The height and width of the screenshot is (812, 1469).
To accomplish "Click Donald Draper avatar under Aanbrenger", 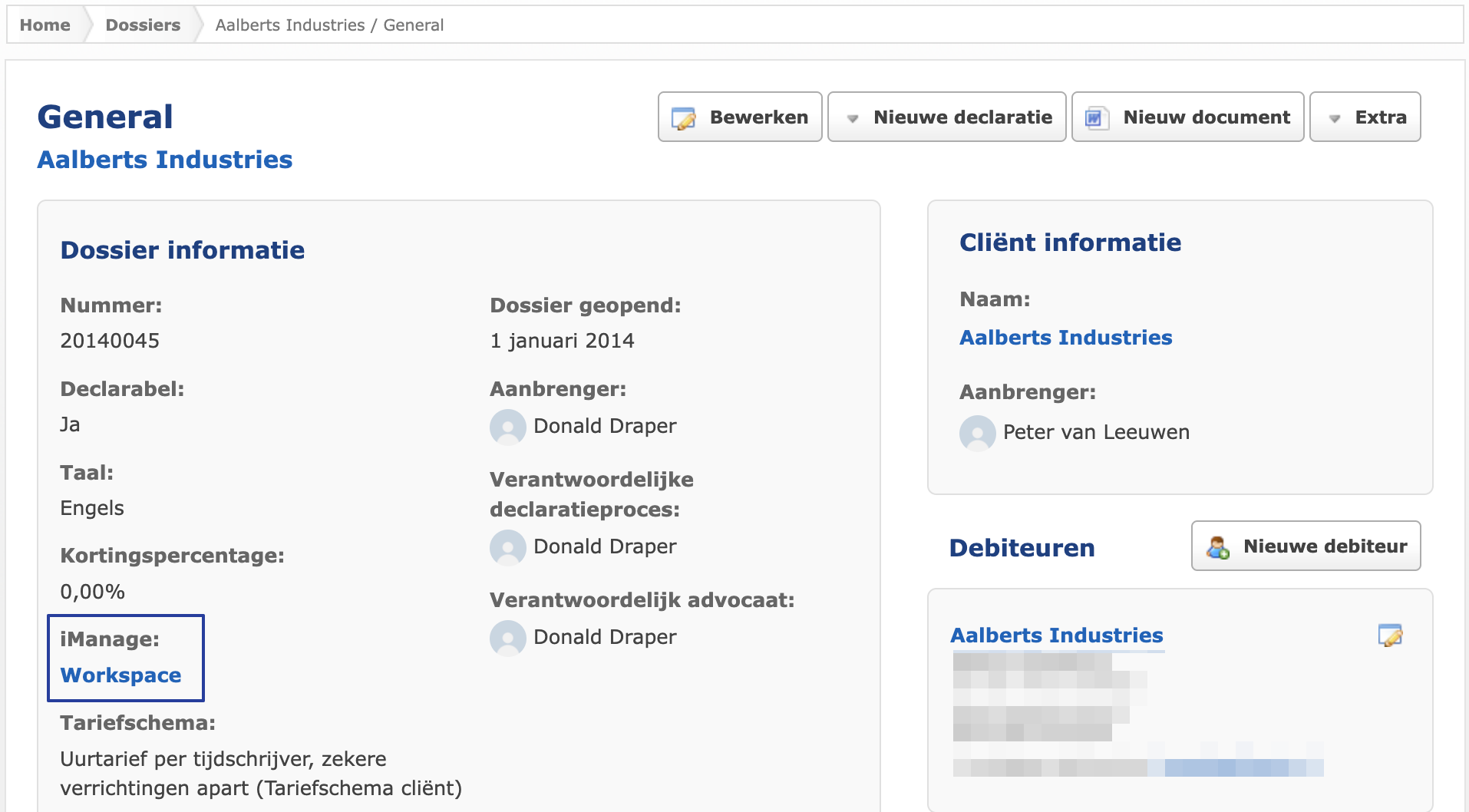I will (508, 427).
